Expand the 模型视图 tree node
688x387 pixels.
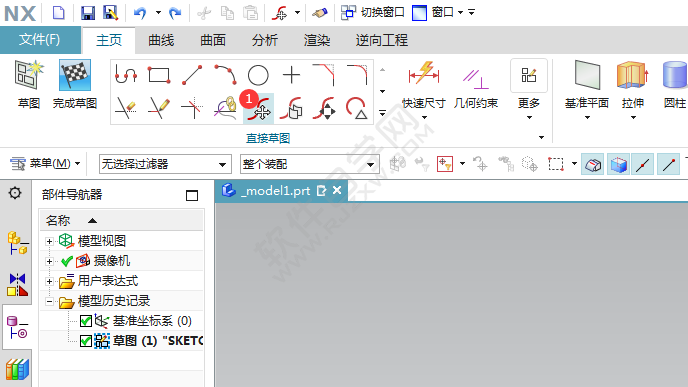pos(49,241)
